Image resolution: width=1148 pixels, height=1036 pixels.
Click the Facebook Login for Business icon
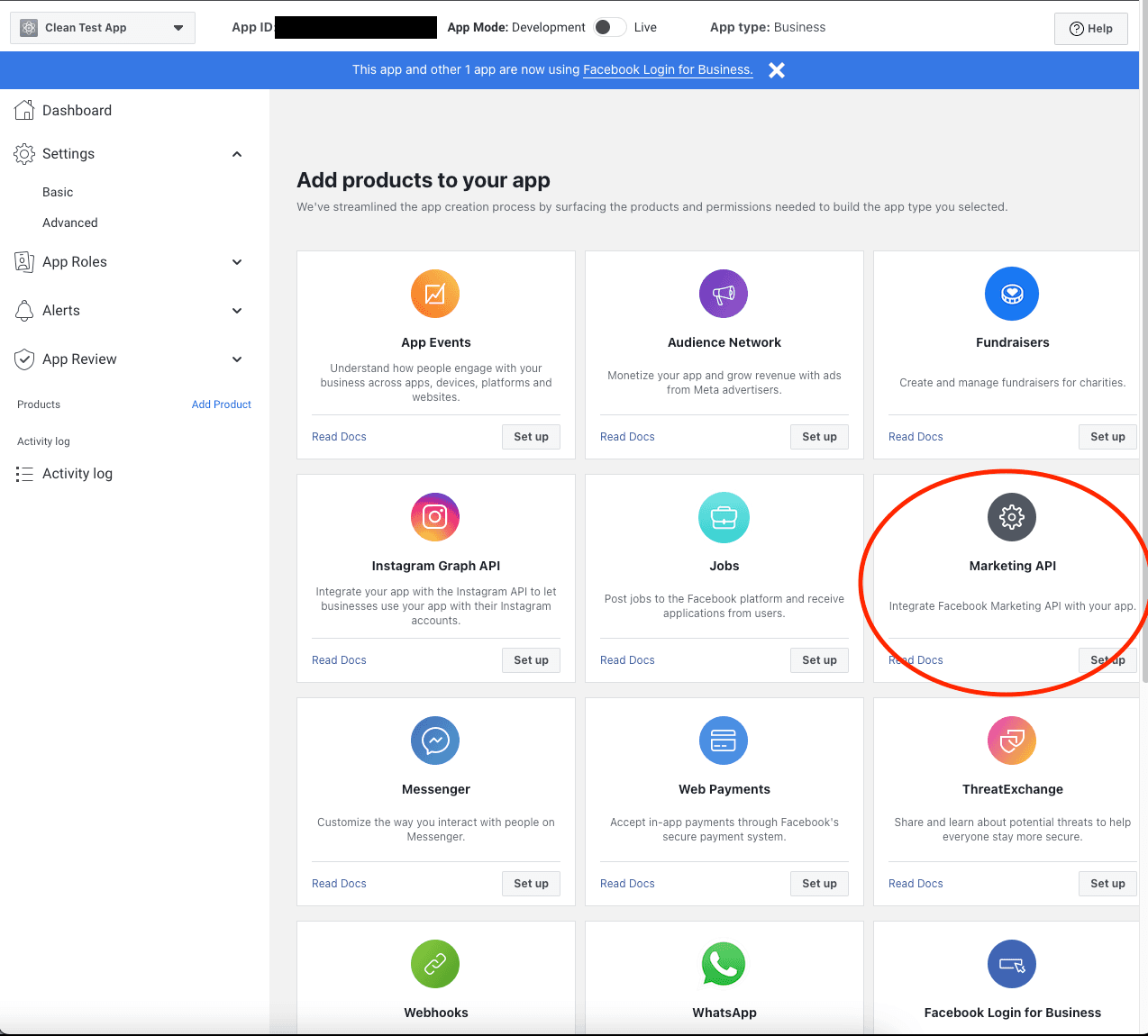[1012, 964]
